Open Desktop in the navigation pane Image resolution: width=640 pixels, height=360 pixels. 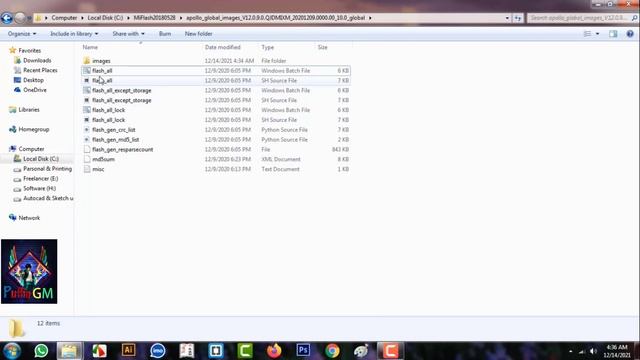pos(33,80)
